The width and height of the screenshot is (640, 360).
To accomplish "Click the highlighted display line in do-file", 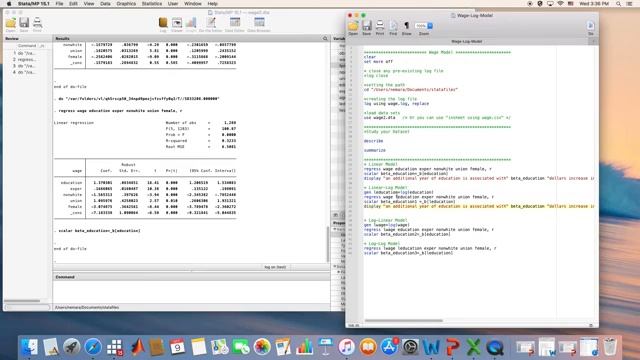I will 479,206.
